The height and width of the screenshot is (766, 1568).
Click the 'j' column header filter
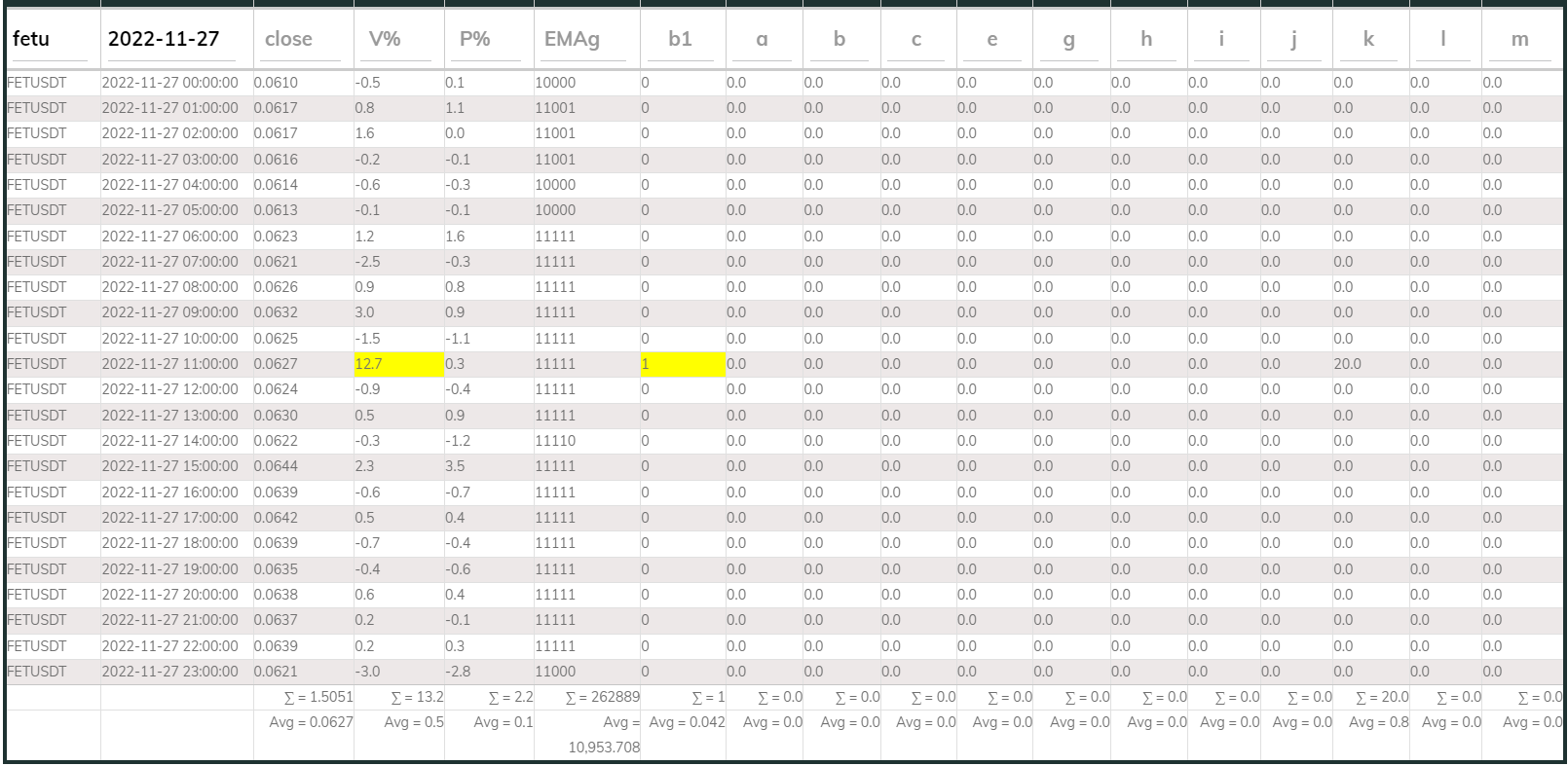pos(1294,40)
